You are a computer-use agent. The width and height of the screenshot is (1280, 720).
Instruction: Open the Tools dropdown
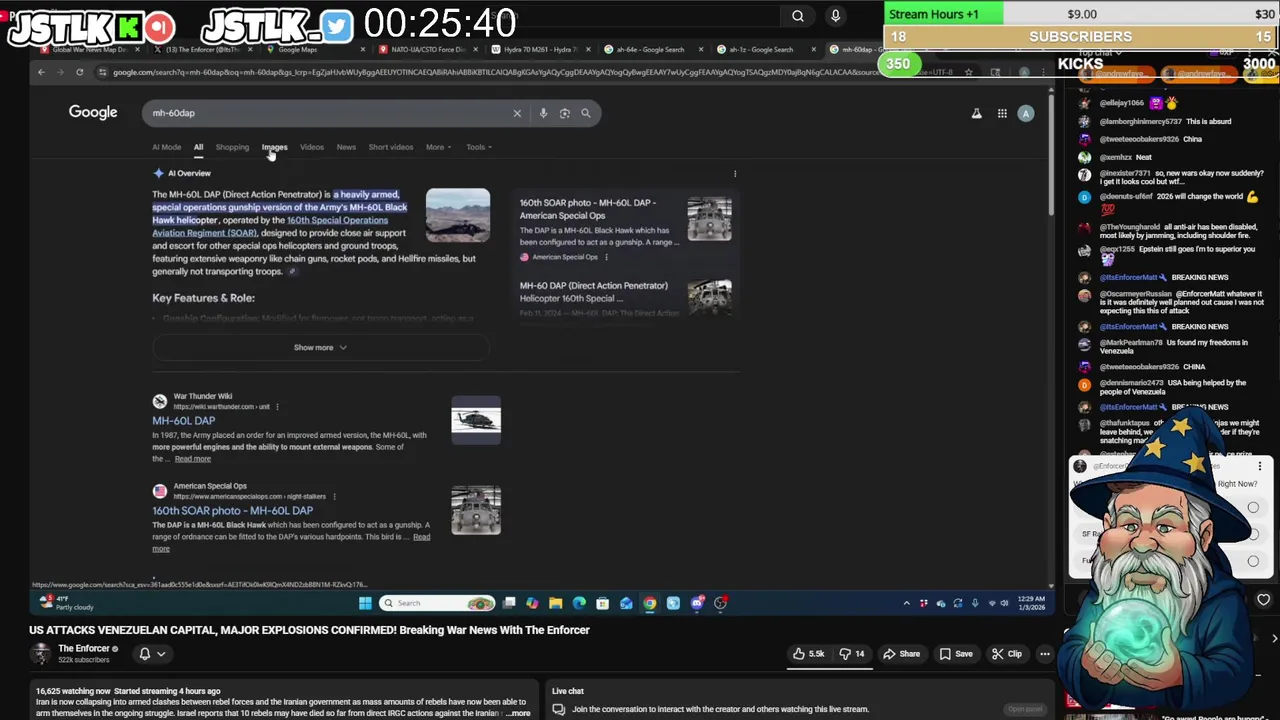pos(478,147)
